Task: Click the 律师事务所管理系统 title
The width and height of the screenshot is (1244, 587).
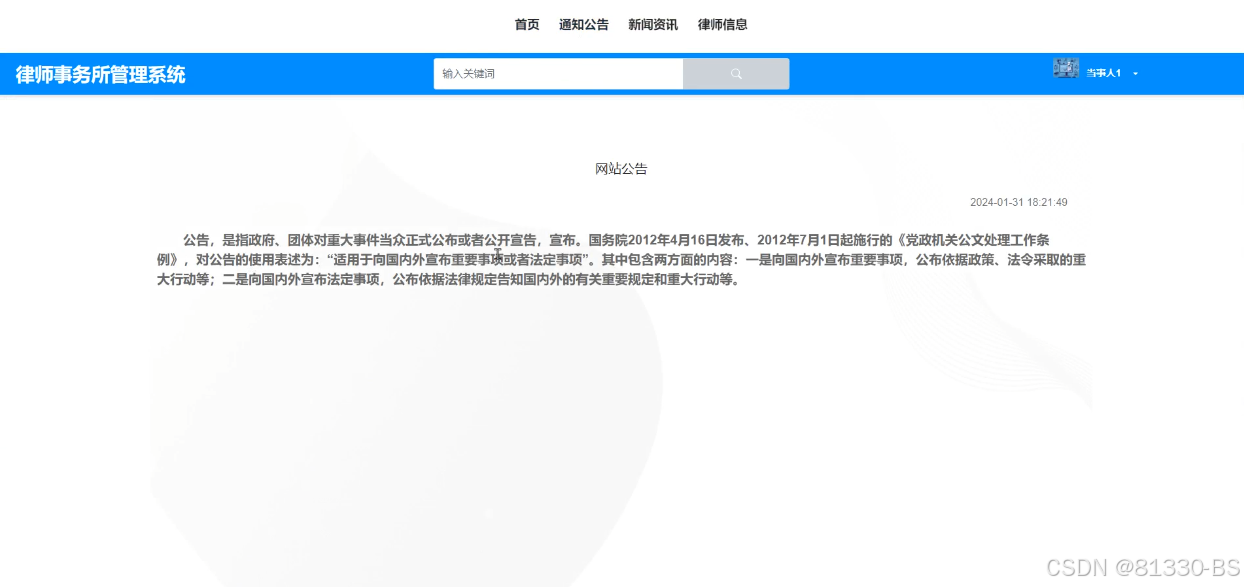Action: (x=101, y=74)
